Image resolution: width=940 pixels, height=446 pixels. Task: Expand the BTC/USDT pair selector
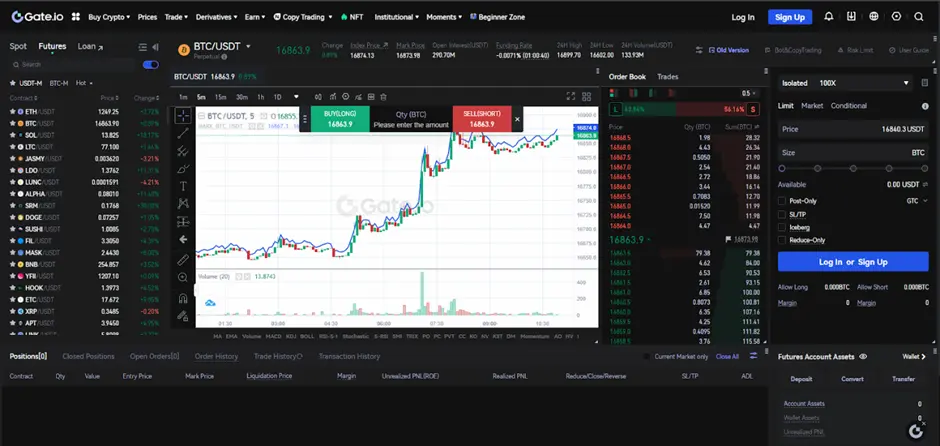[248, 46]
